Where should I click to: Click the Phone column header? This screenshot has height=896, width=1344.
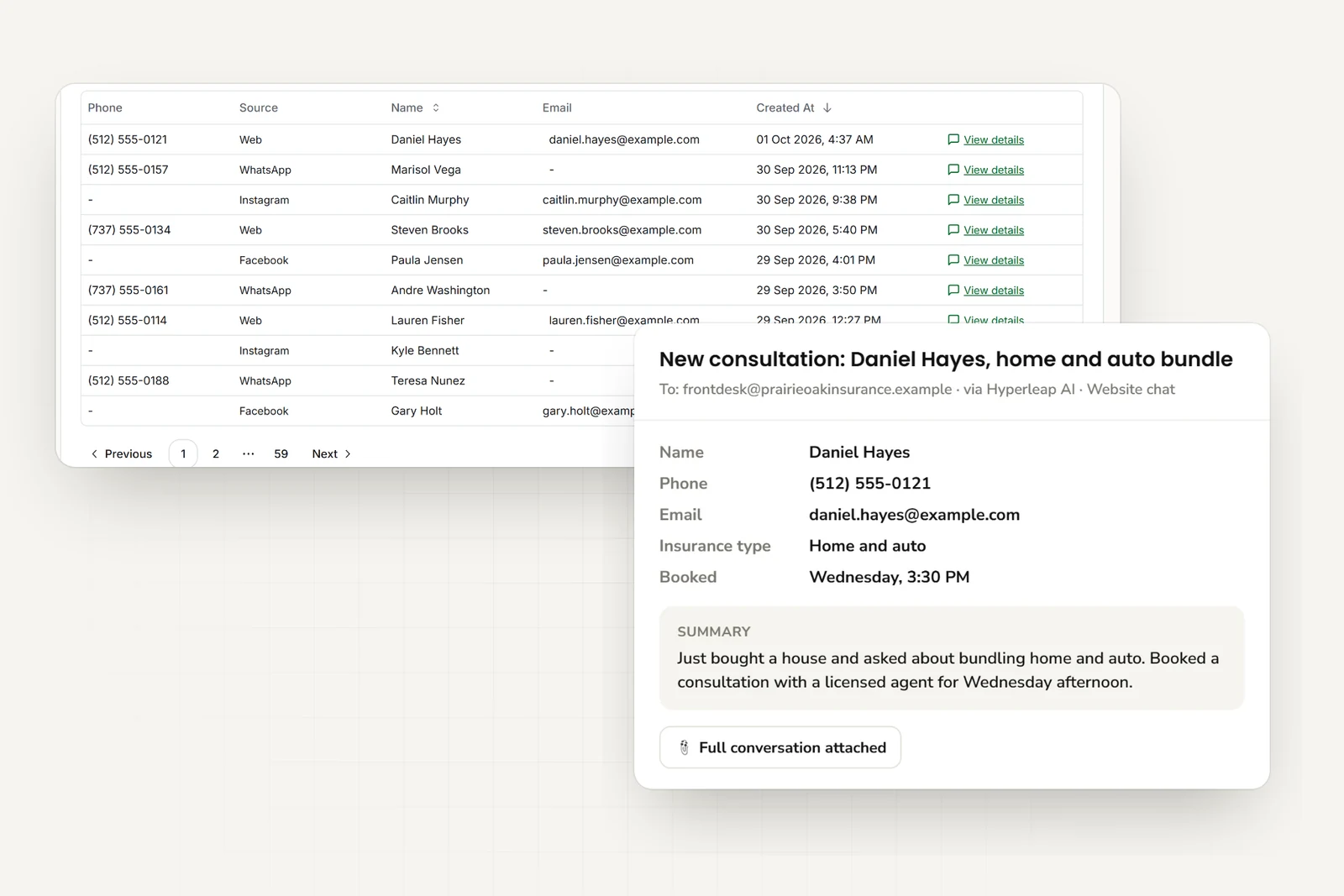pos(105,107)
